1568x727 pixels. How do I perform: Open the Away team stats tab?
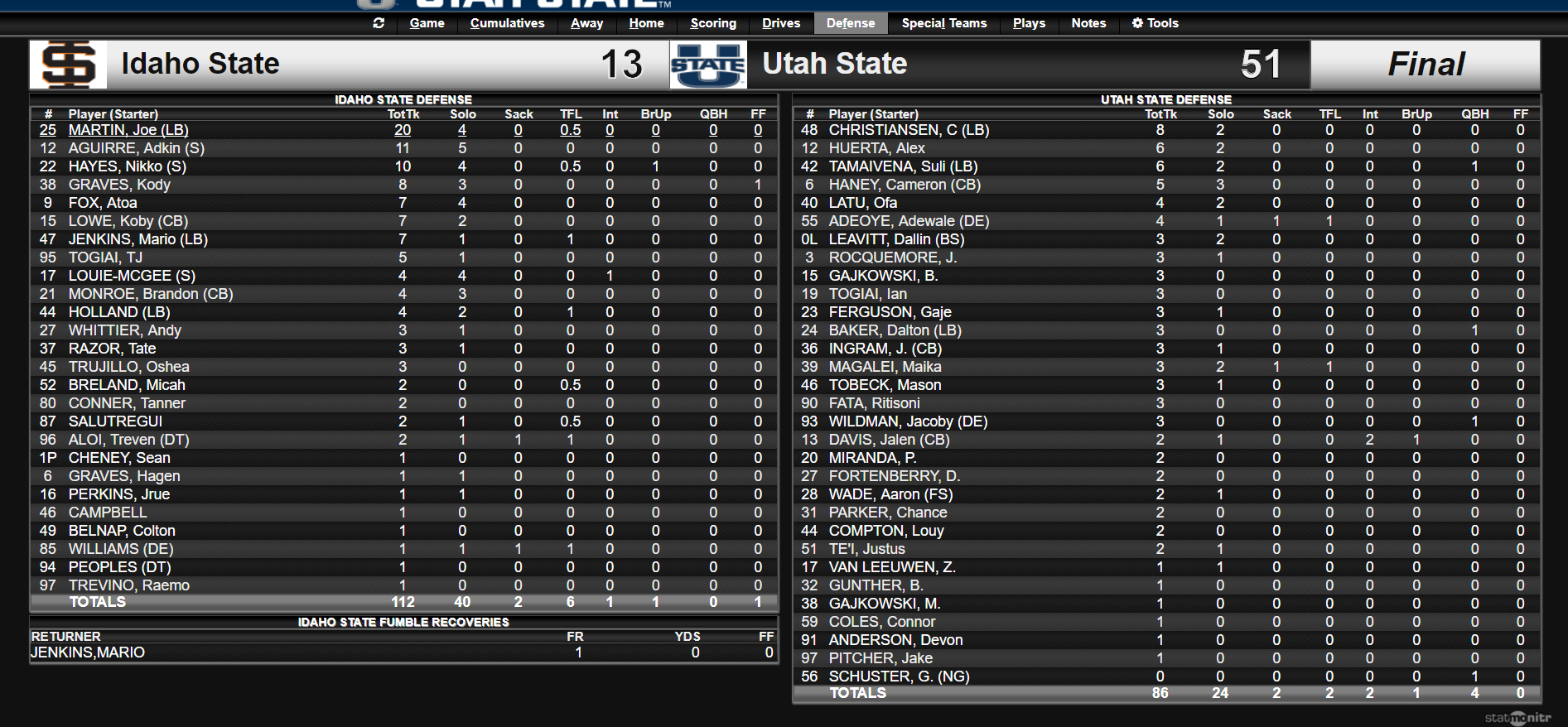tap(586, 23)
